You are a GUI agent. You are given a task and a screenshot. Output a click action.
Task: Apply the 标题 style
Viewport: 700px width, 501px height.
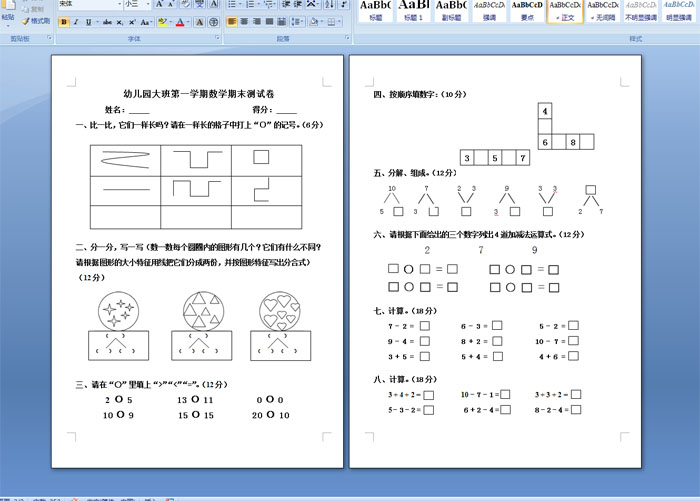[x=375, y=11]
